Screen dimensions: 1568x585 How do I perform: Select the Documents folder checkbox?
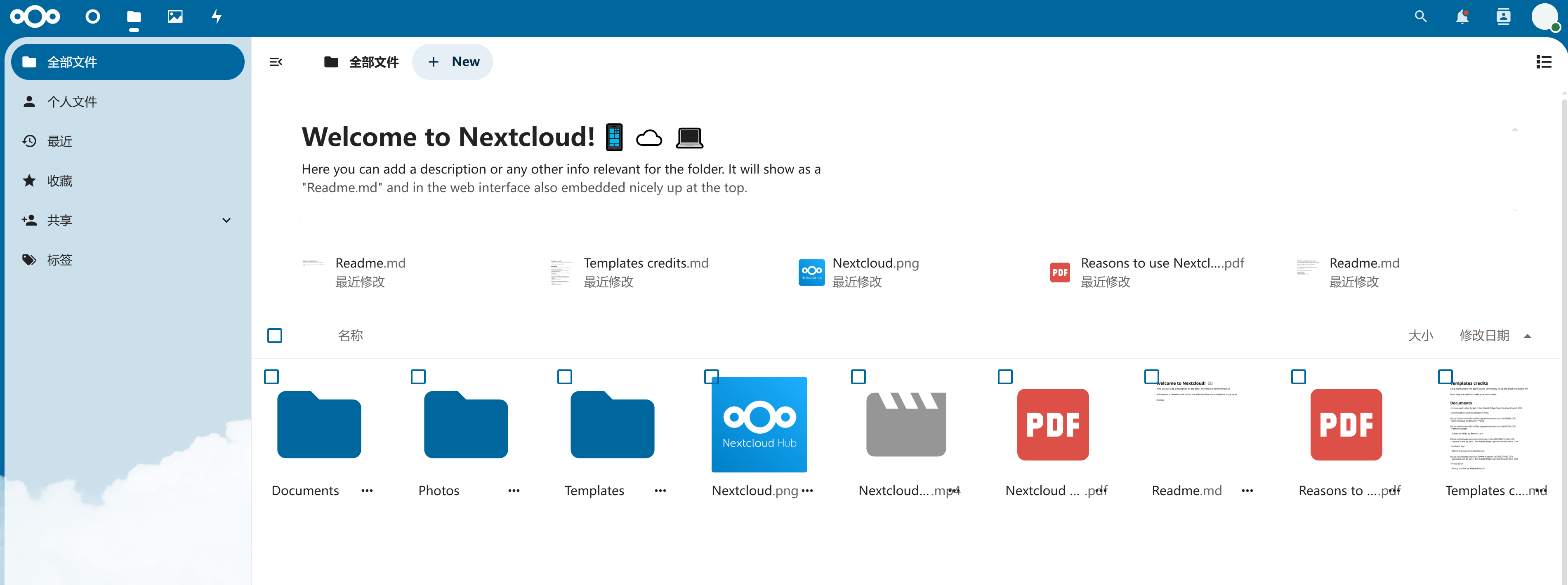tap(271, 377)
